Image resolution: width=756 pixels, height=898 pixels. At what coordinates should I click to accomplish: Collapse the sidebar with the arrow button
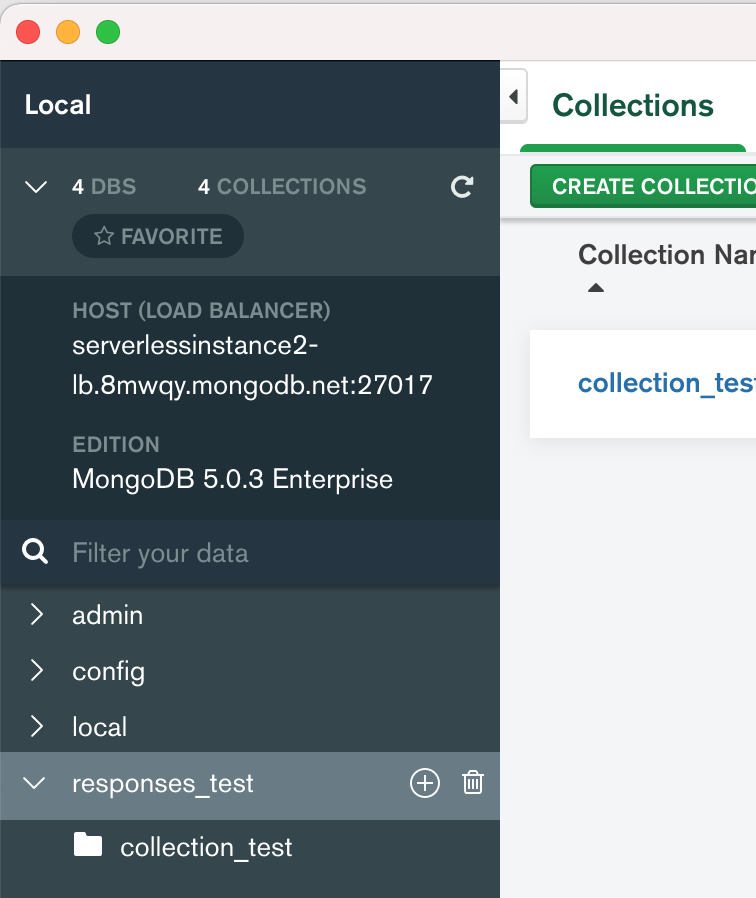click(x=512, y=96)
